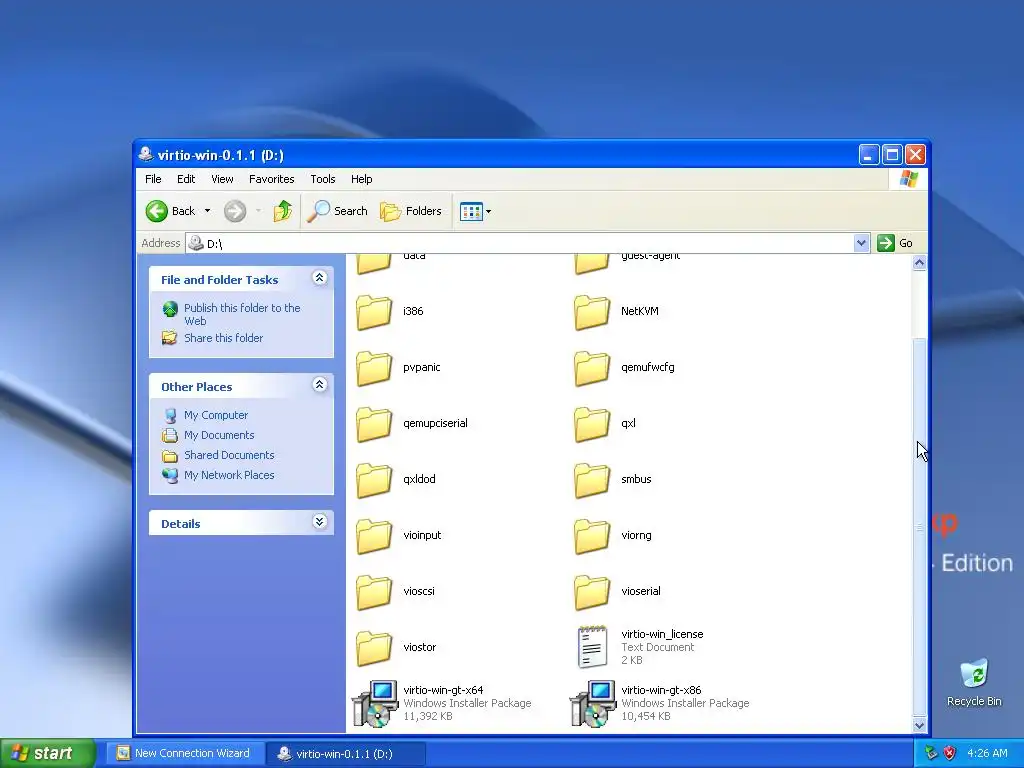Switch to New Connection Wizard taskbar button
Viewport: 1024px width, 768px height.
pos(184,753)
